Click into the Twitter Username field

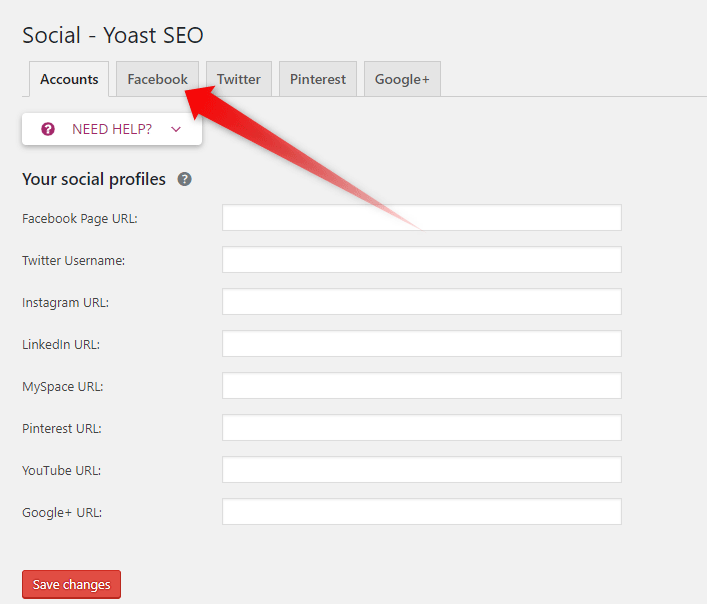421,260
